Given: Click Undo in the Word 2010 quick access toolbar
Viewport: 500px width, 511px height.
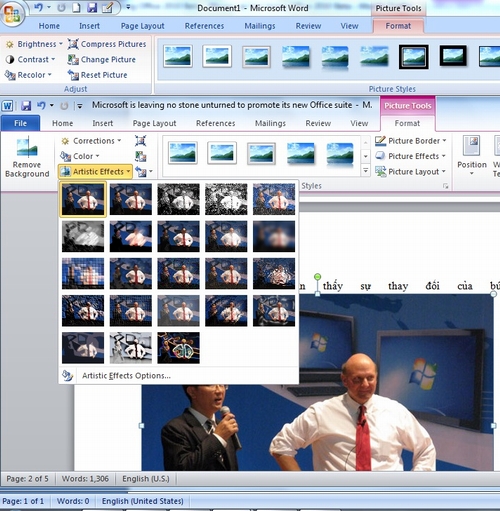Looking at the screenshot, I should (41, 106).
